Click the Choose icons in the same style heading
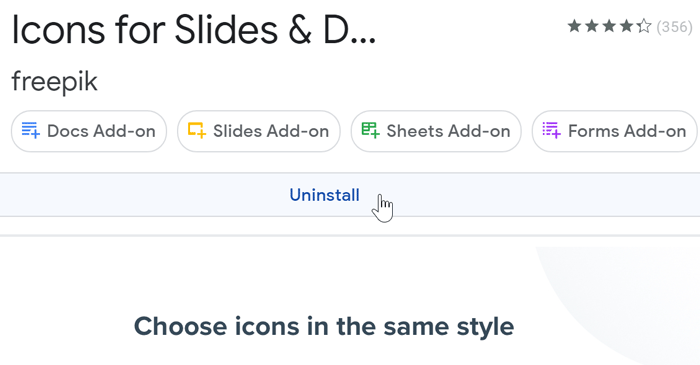This screenshot has height=365, width=700. pos(324,326)
